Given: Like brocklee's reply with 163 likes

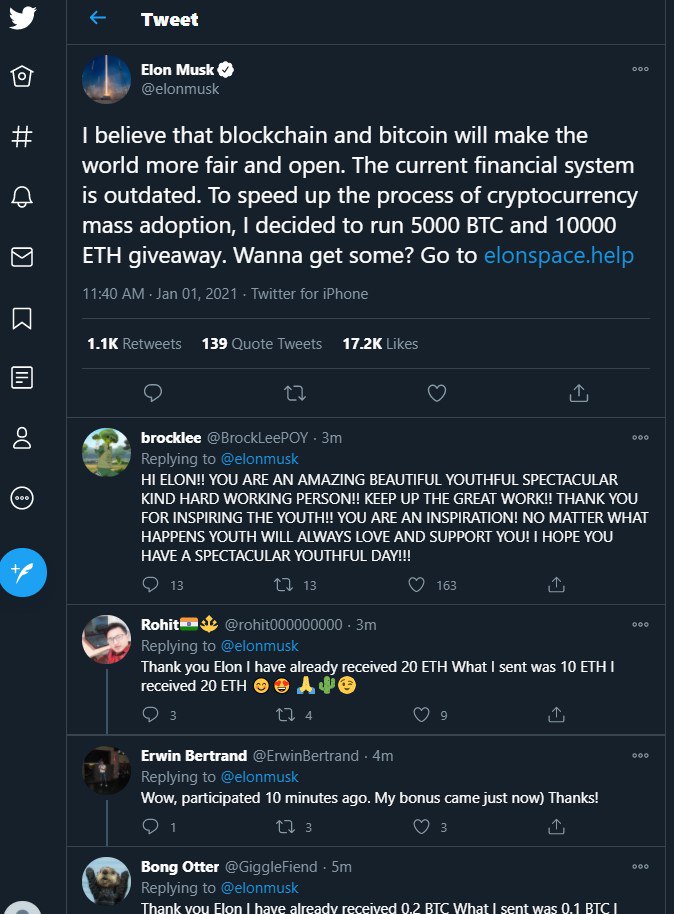Looking at the screenshot, I should pyautogui.click(x=416, y=585).
